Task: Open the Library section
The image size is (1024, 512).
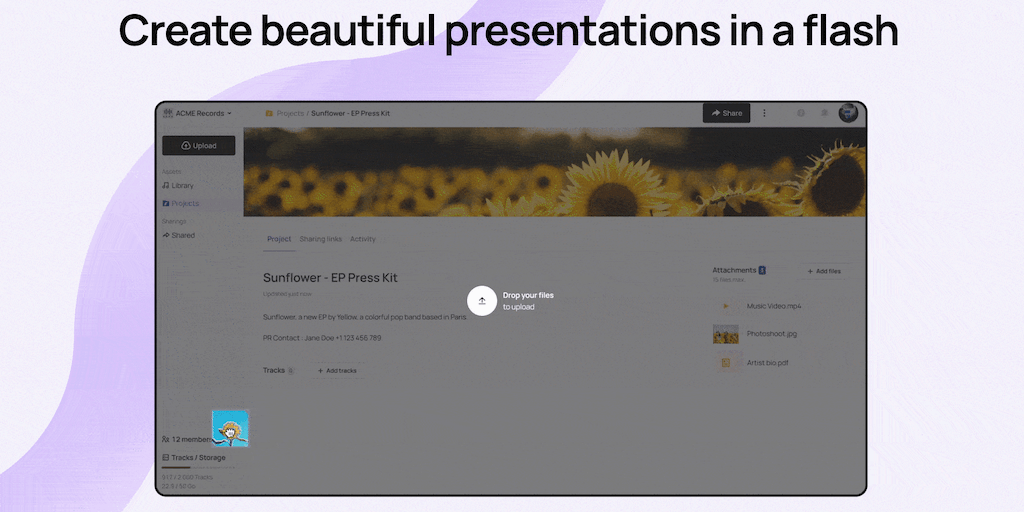Action: tap(182, 186)
